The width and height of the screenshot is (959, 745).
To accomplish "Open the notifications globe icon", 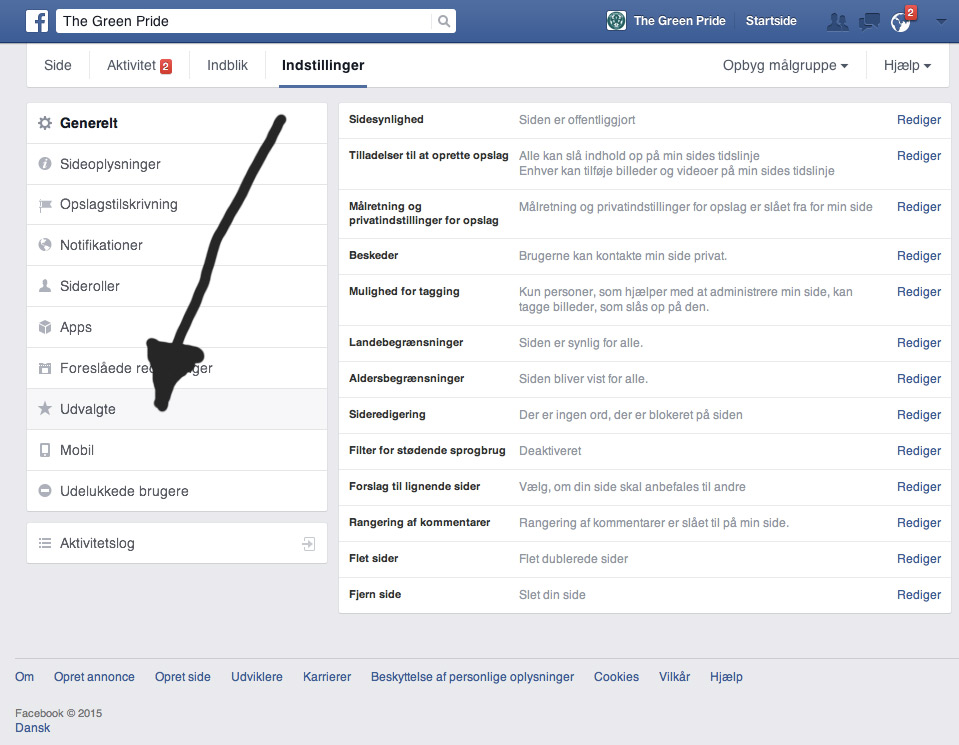I will 900,22.
